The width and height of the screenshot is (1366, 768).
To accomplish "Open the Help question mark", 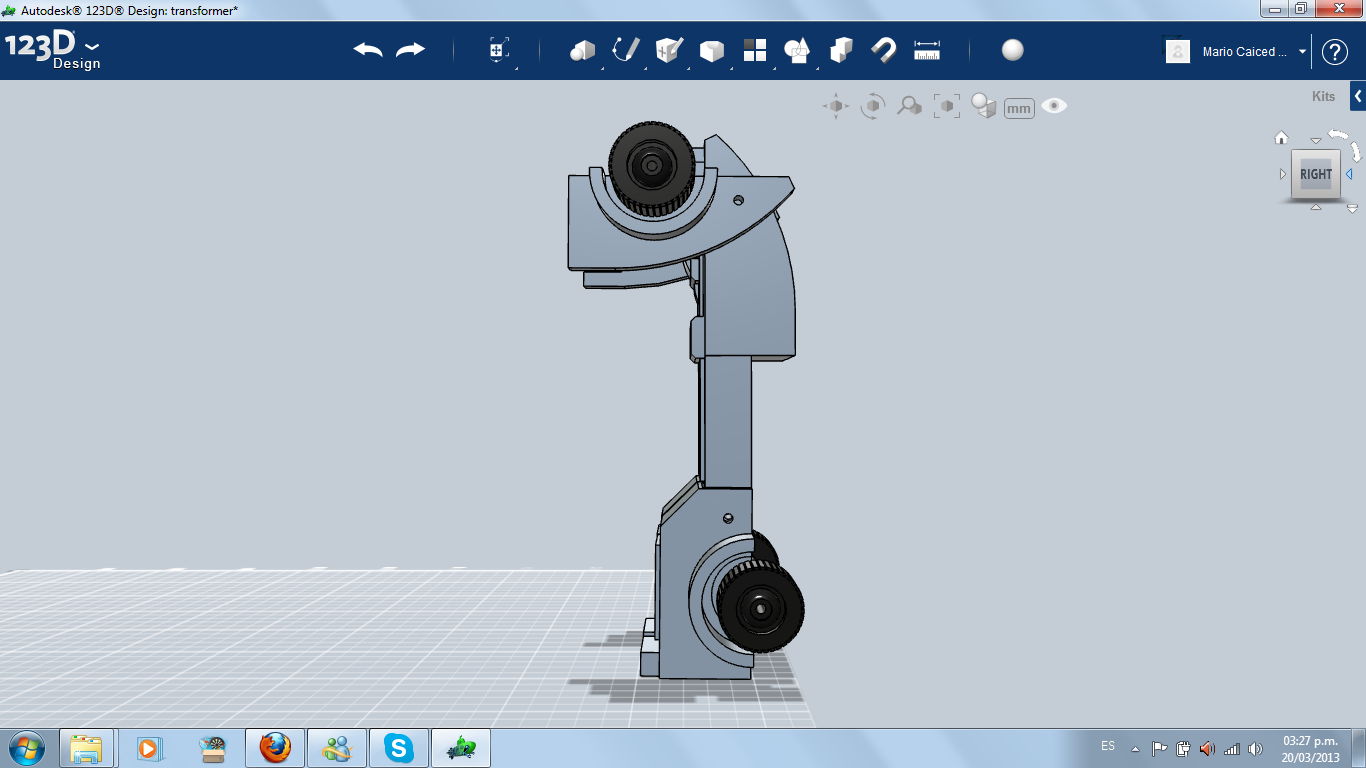I will [1335, 52].
